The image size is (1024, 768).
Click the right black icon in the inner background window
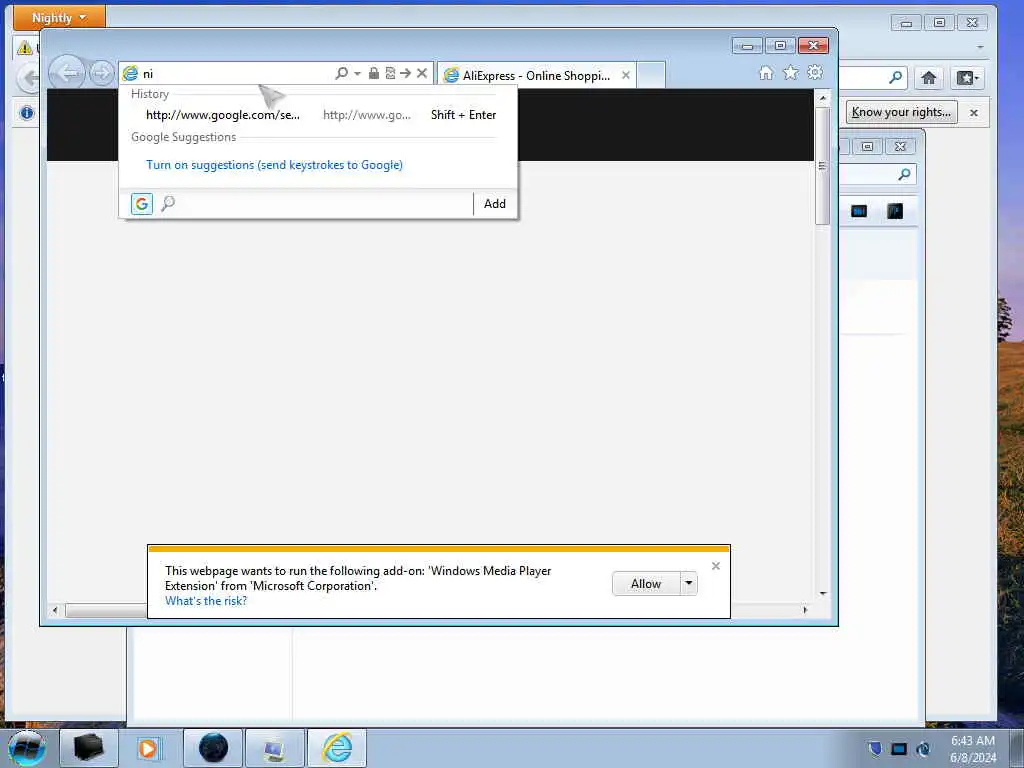(x=895, y=211)
